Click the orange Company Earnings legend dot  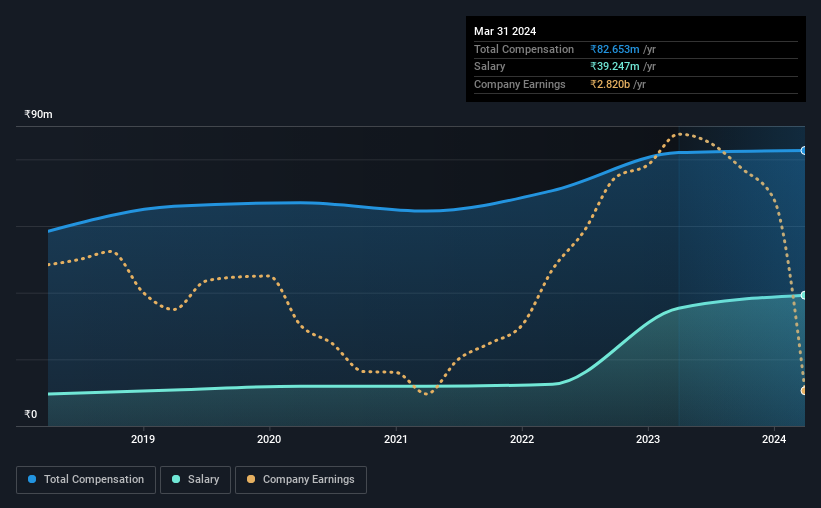coord(251,479)
